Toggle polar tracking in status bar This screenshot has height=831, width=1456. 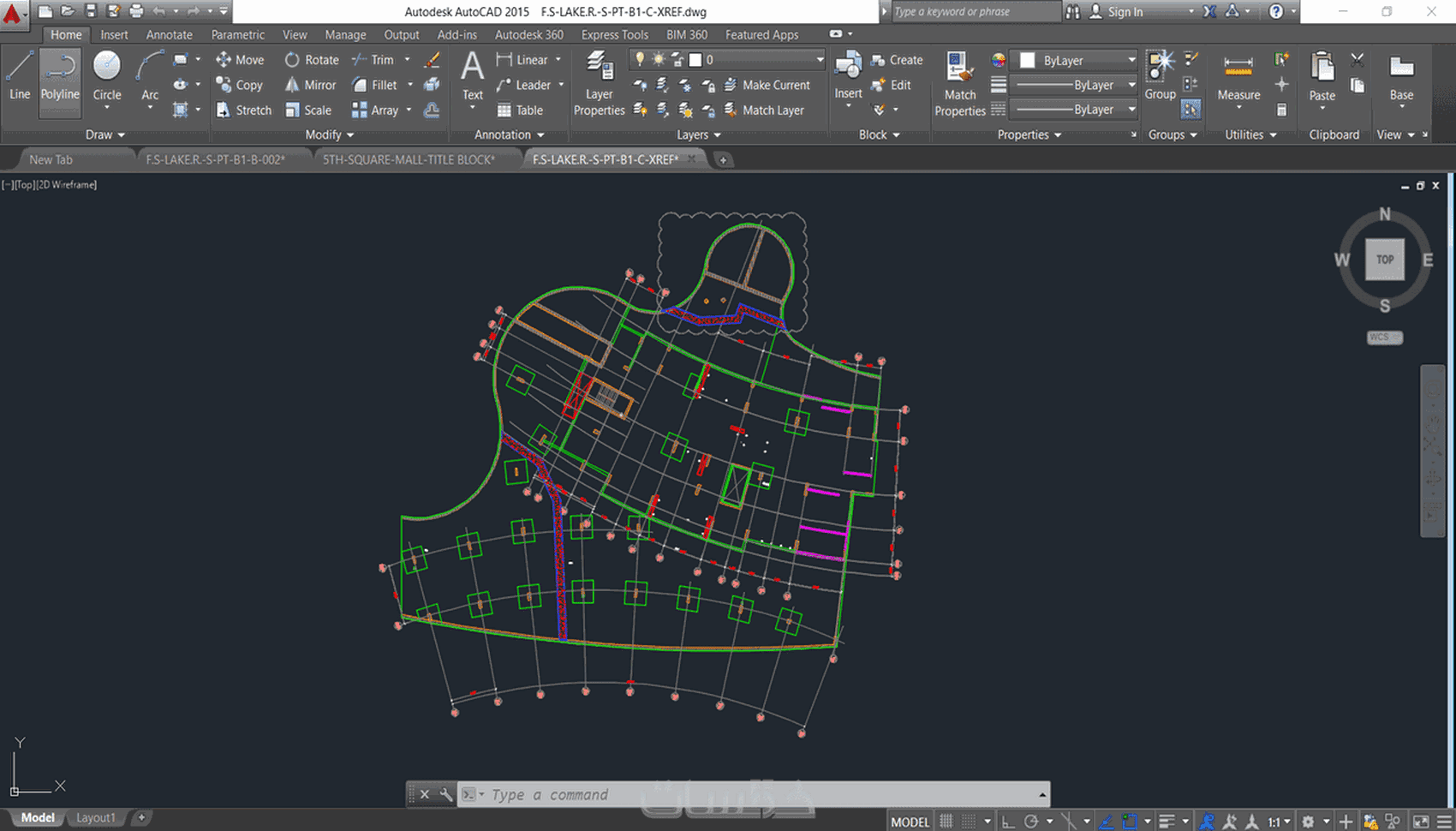pyautogui.click(x=1031, y=822)
